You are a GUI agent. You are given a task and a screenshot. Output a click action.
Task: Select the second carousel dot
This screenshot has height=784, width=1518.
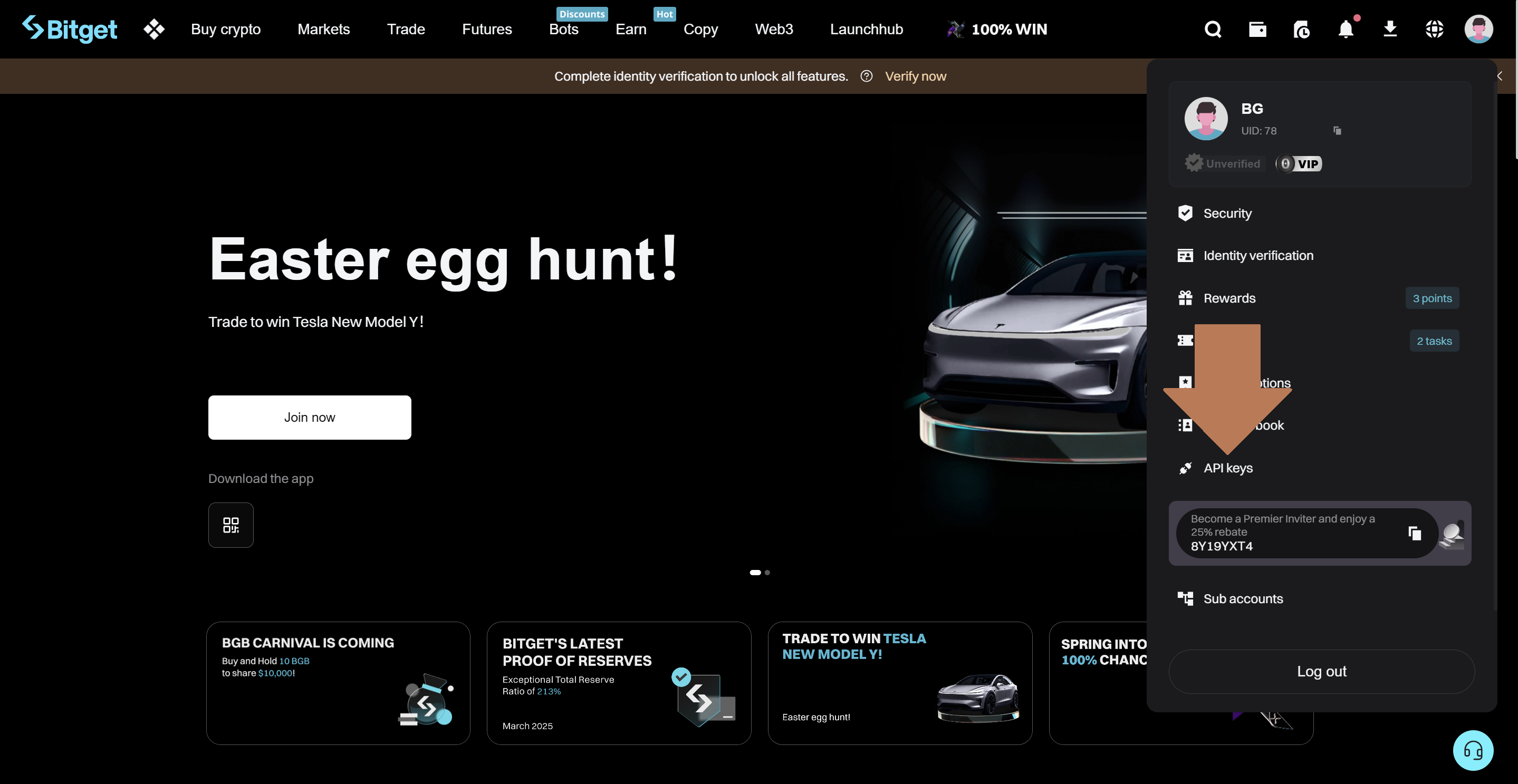coord(767,573)
